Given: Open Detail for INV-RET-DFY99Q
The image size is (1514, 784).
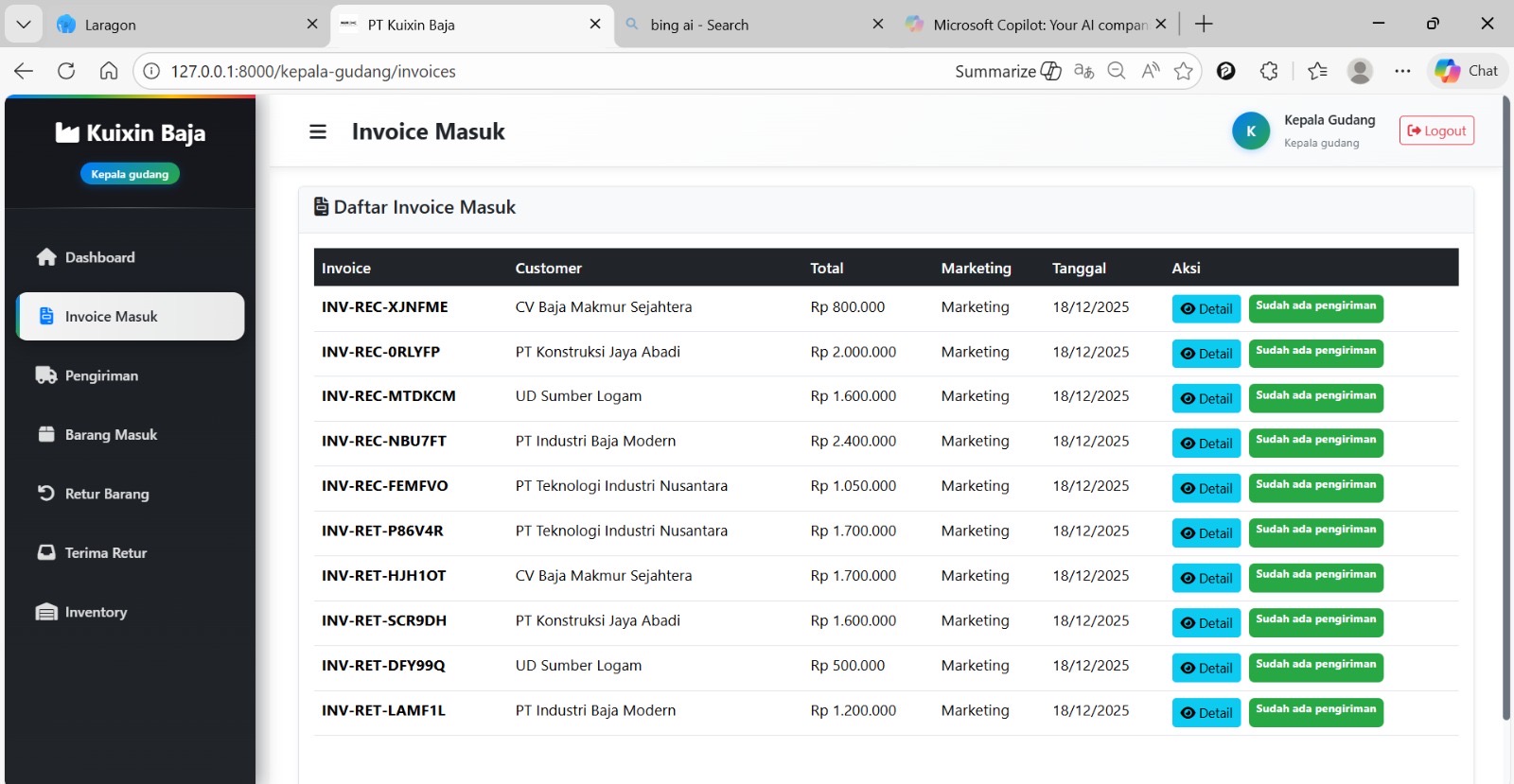Looking at the screenshot, I should pyautogui.click(x=1206, y=668).
